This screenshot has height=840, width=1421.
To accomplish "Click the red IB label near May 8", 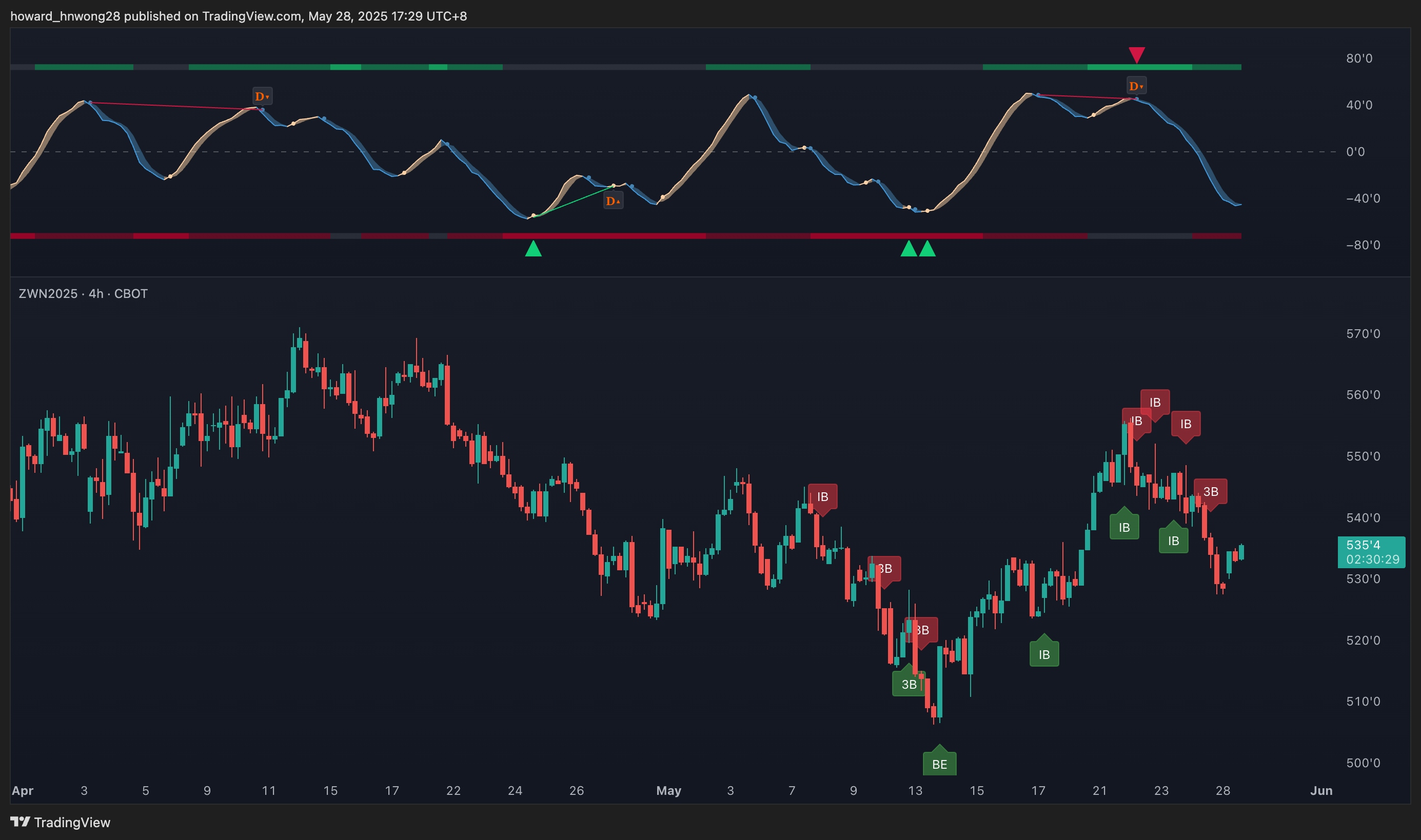I will tap(822, 496).
